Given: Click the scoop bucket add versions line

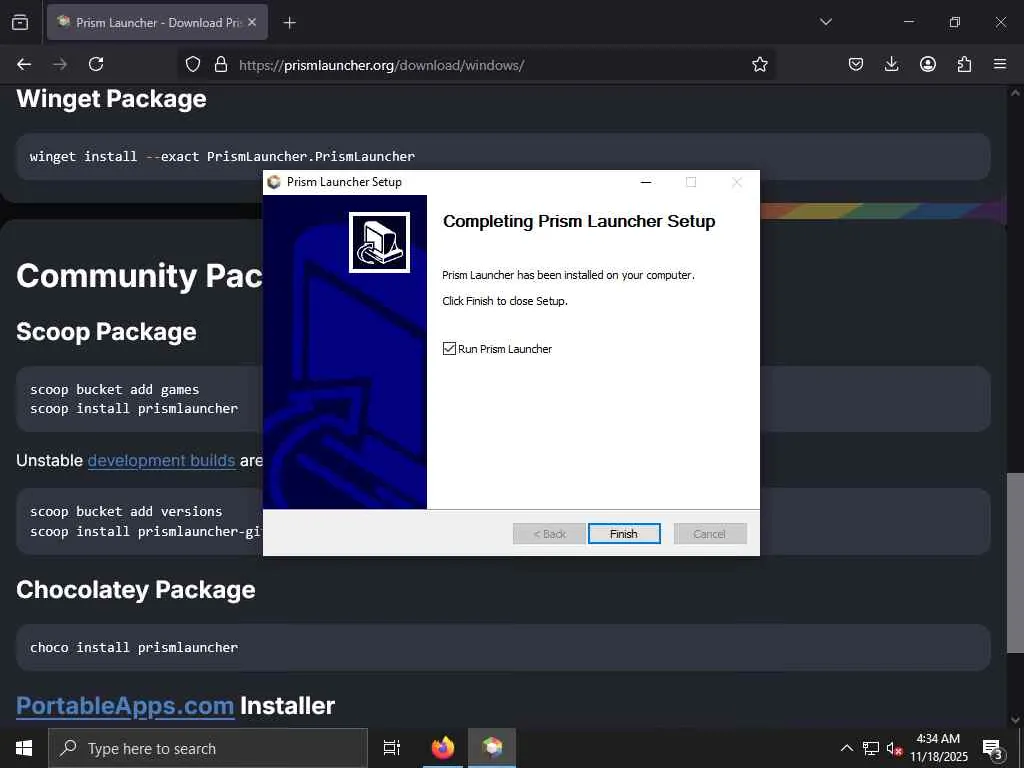Looking at the screenshot, I should [x=126, y=511].
